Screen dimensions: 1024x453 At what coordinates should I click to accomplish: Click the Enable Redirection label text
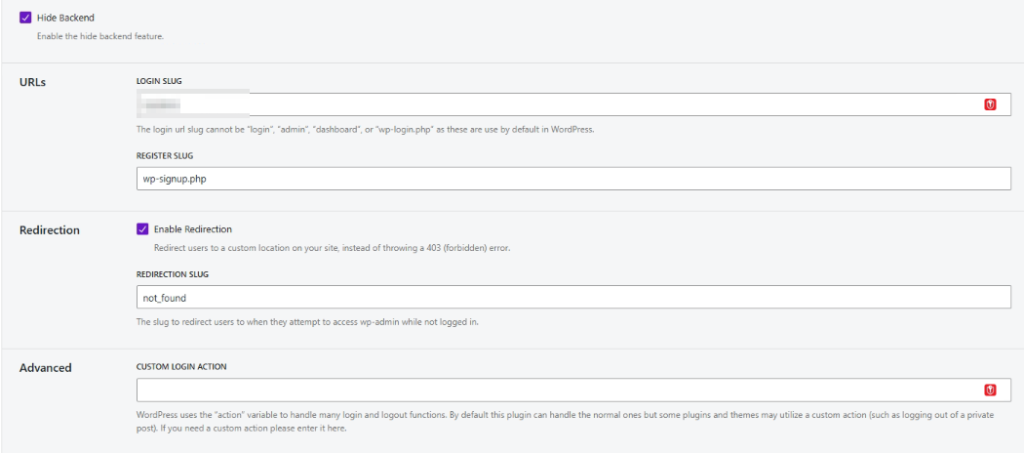coord(193,229)
